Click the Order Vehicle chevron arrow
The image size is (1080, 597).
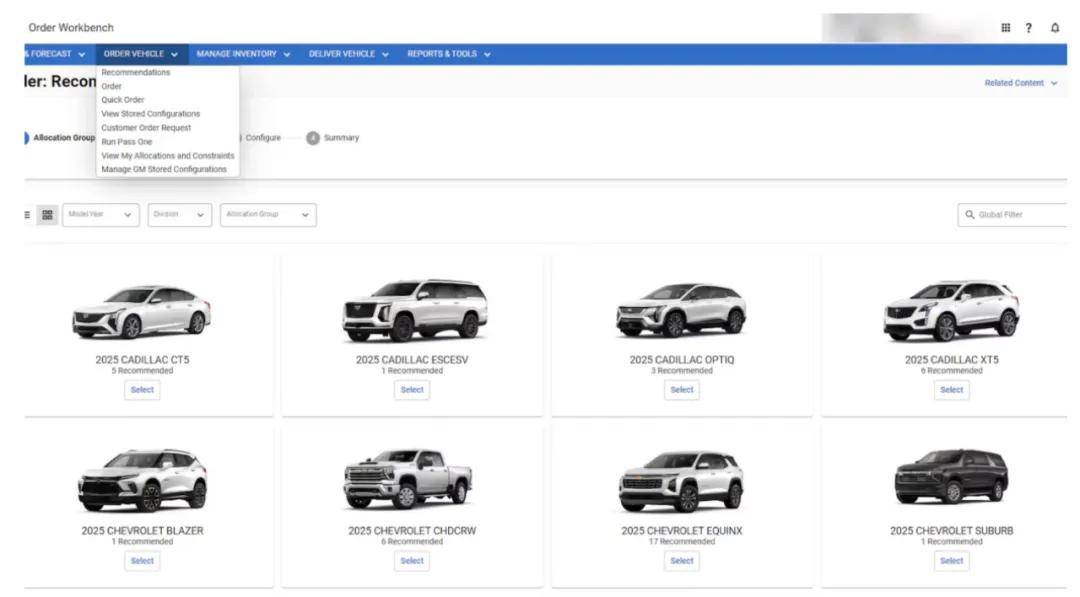click(x=174, y=54)
